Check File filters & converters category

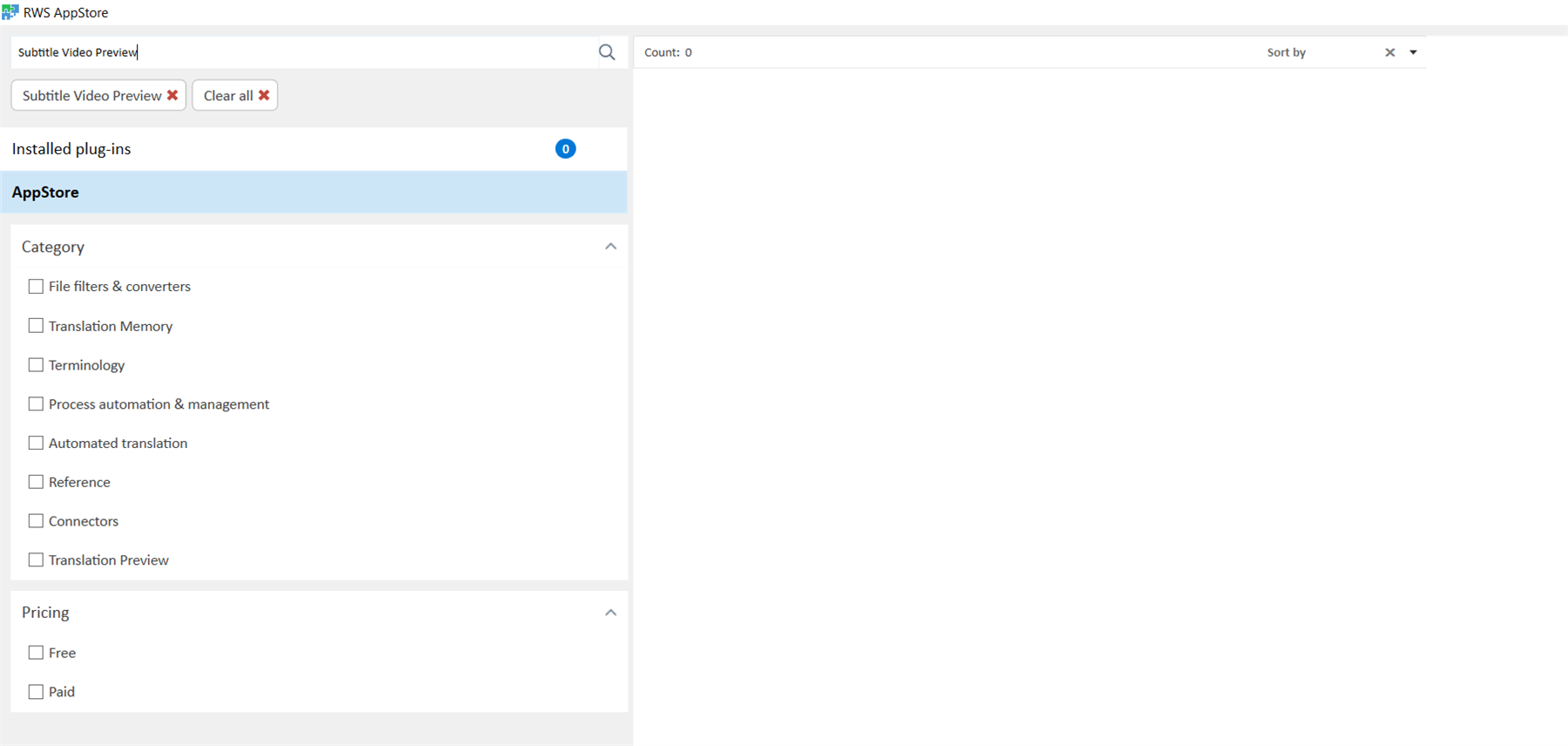click(36, 286)
